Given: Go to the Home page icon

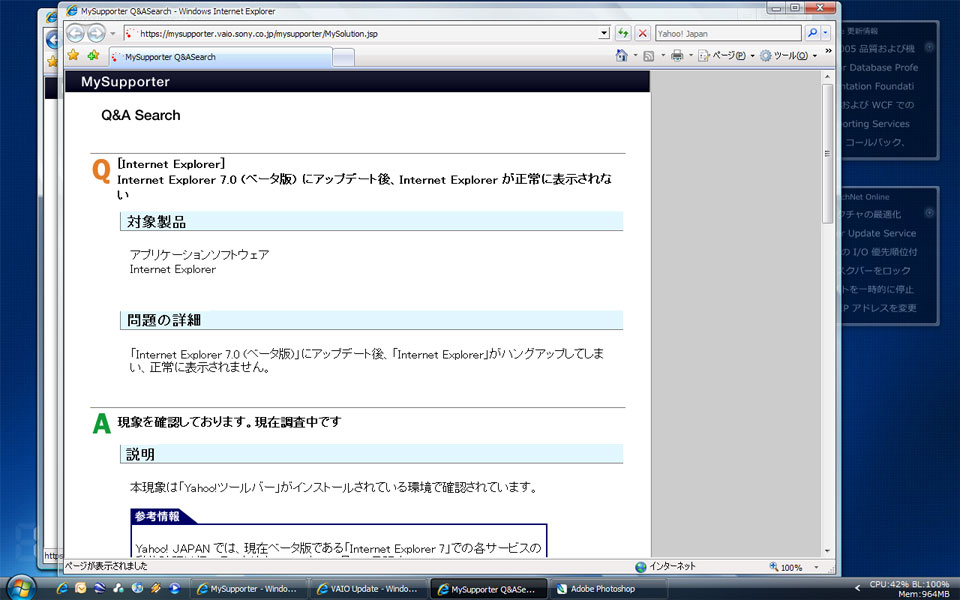Looking at the screenshot, I should (621, 56).
